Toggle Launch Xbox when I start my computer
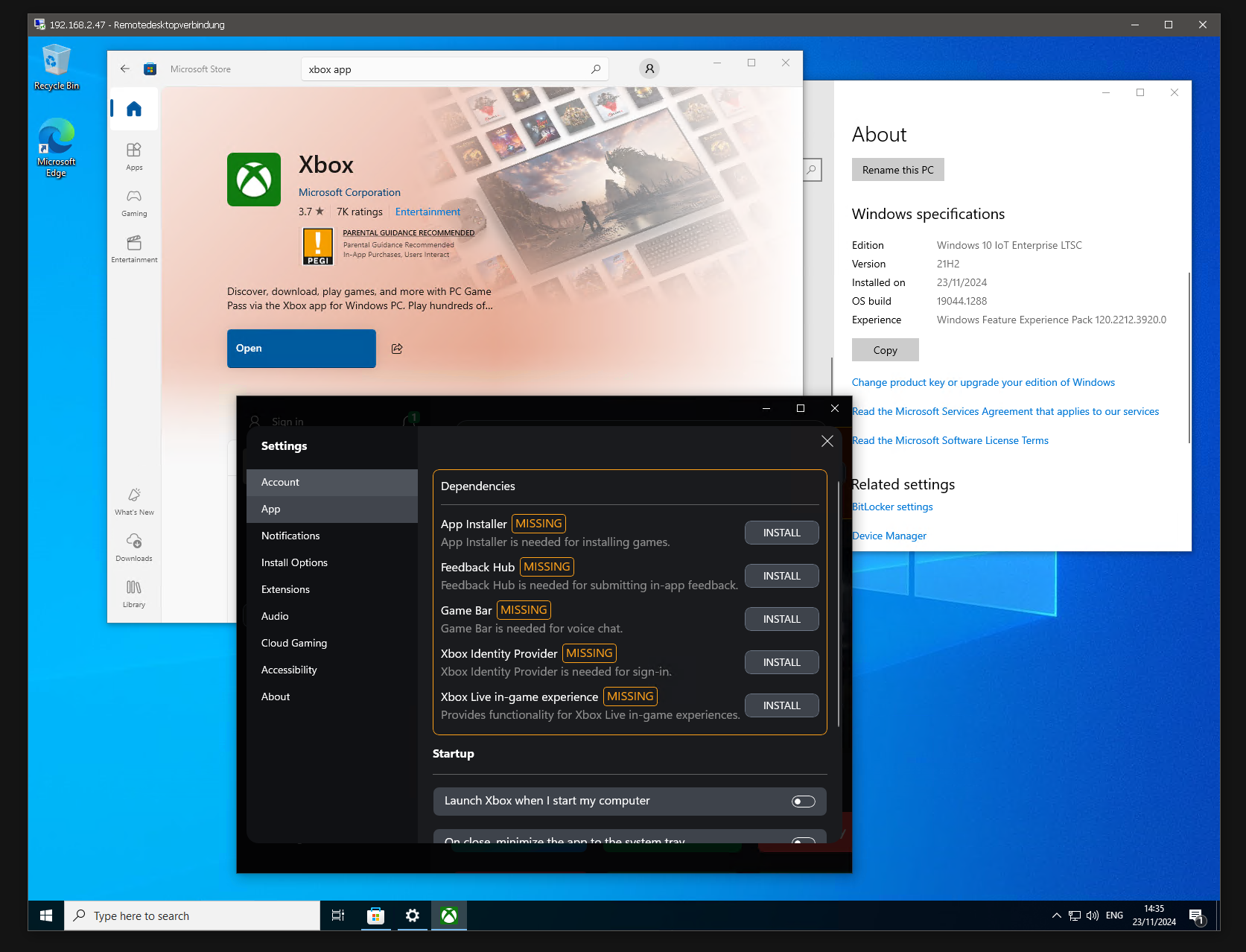The height and width of the screenshot is (952, 1246). [x=804, y=802]
